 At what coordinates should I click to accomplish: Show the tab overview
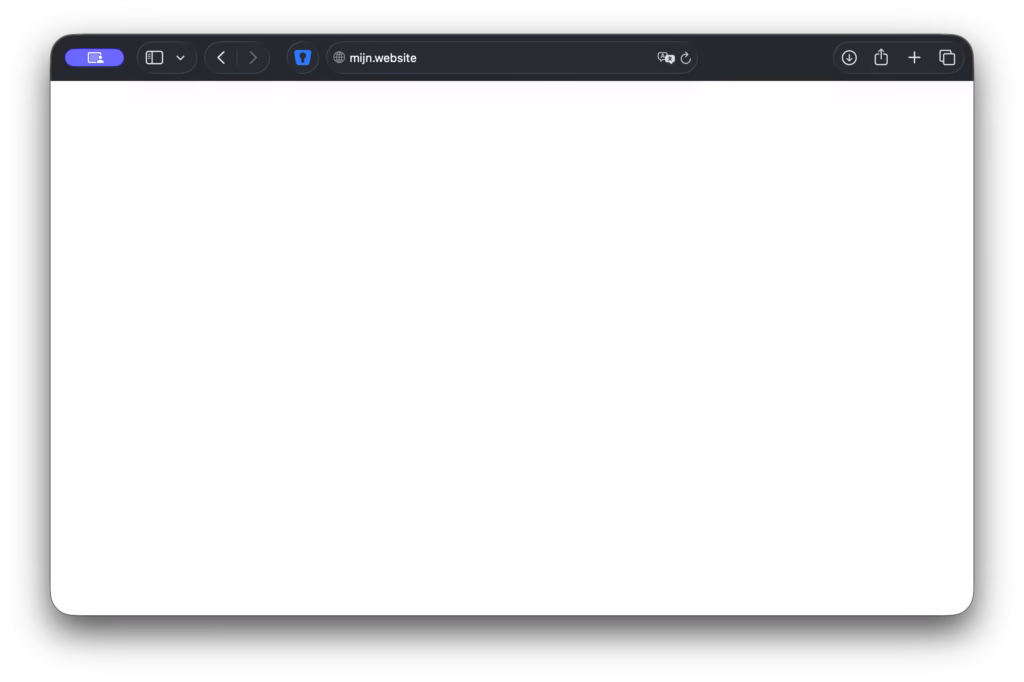click(947, 57)
